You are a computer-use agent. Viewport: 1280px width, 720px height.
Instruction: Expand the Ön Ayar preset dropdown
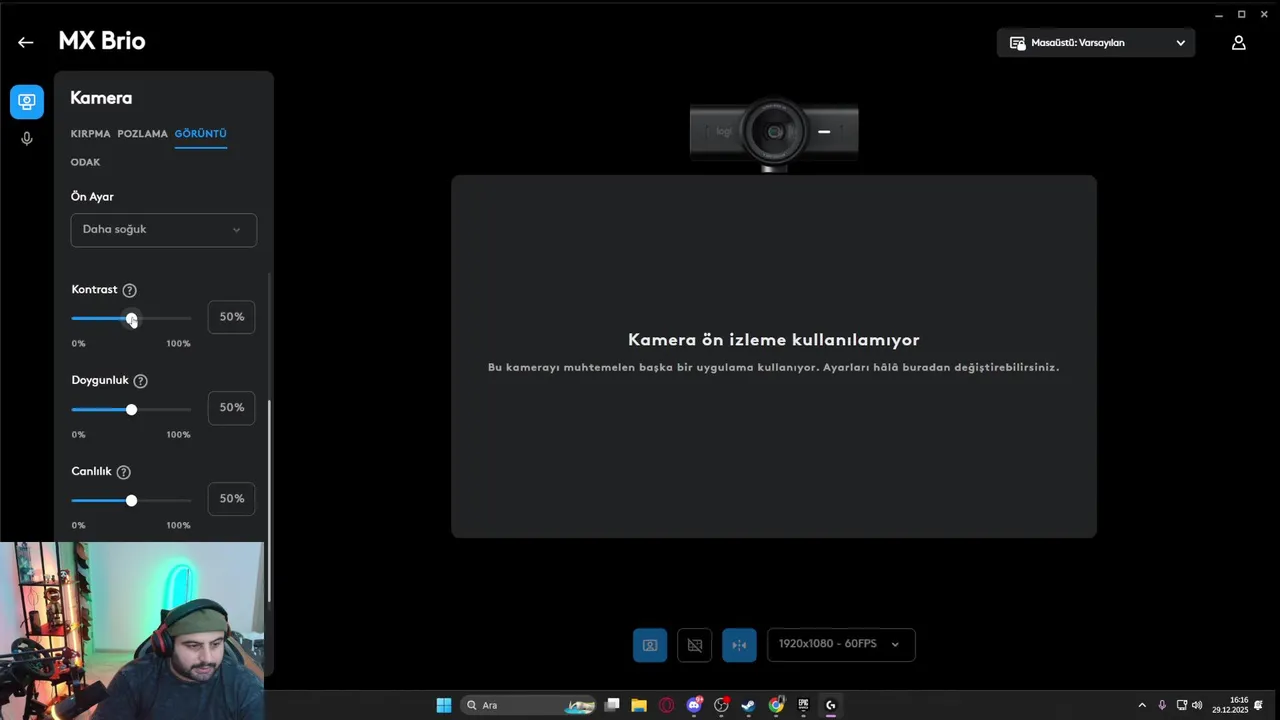(164, 230)
